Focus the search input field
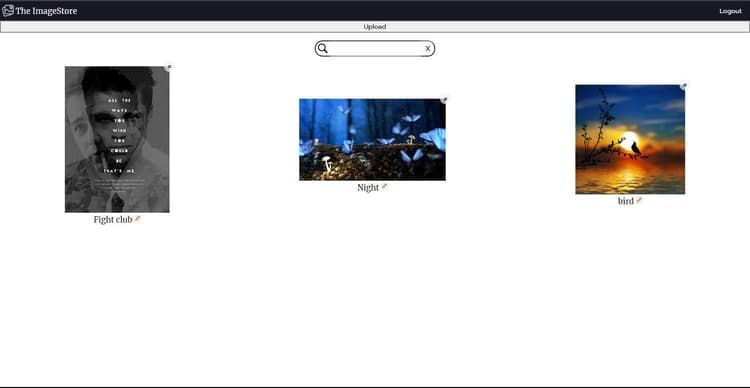Screen dimensions: 750x388 [x=376, y=48]
